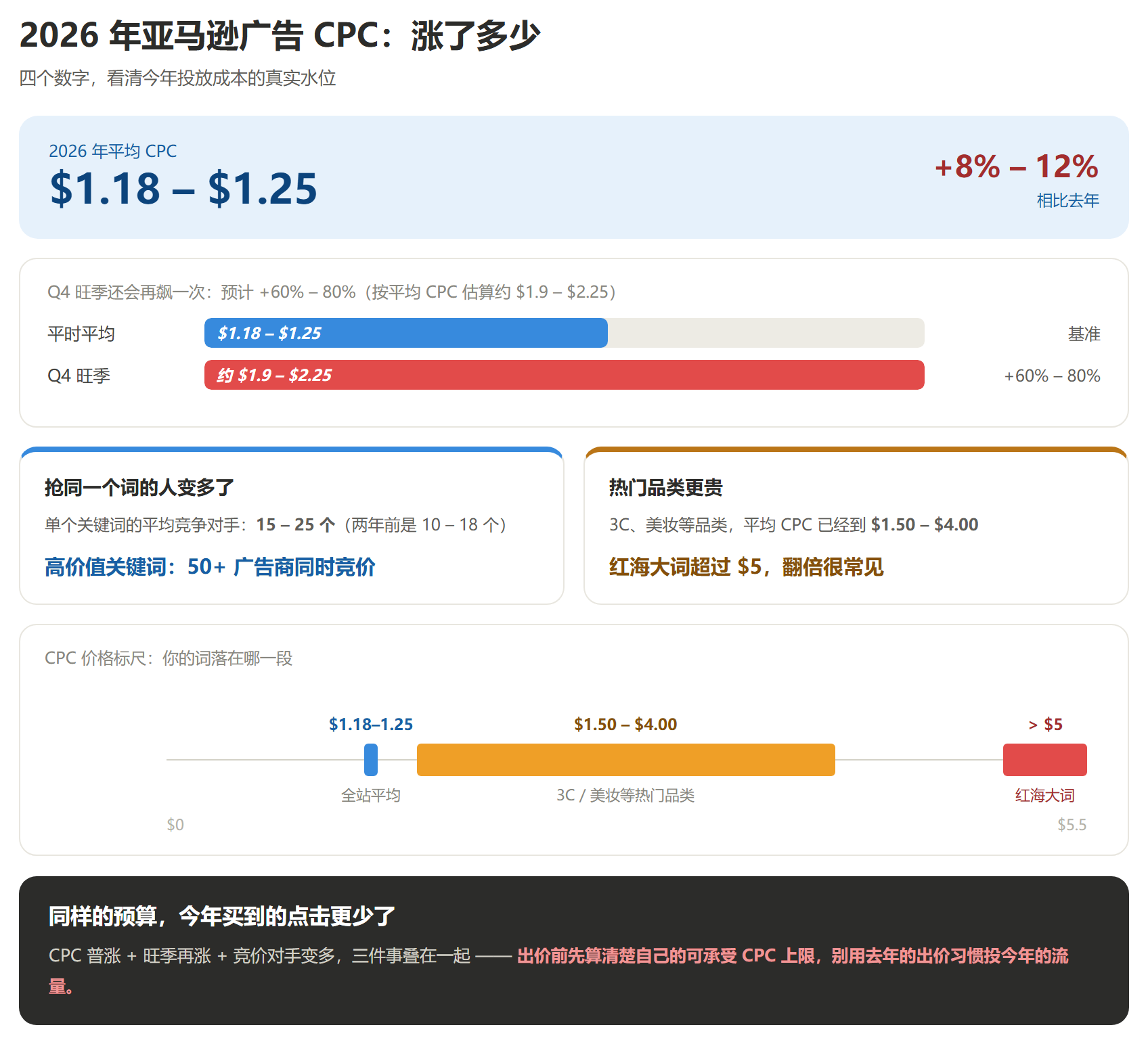
Task: Click the "基准" label
Action: [x=1084, y=334]
